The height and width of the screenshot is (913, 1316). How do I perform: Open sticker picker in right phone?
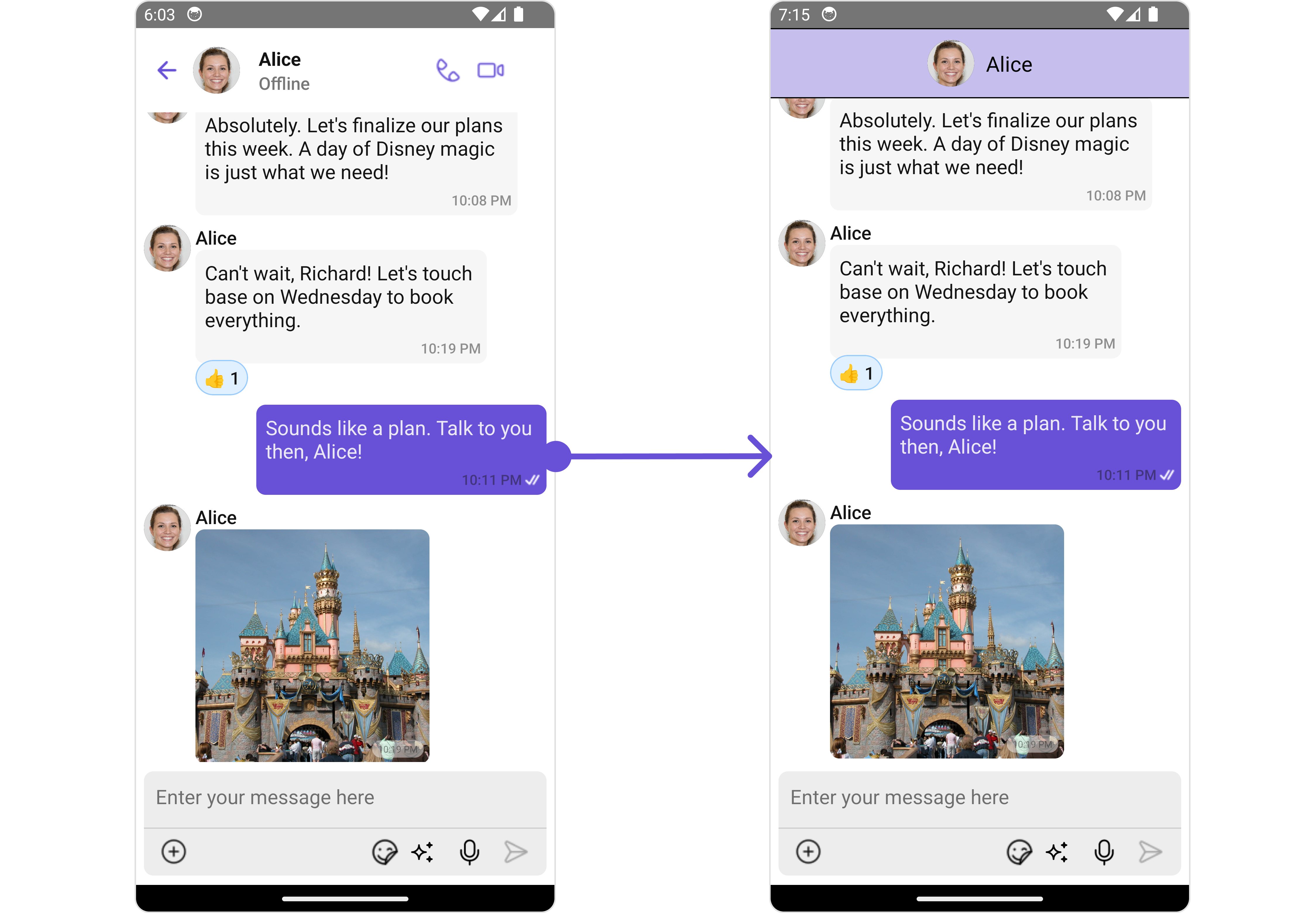[x=1019, y=852]
